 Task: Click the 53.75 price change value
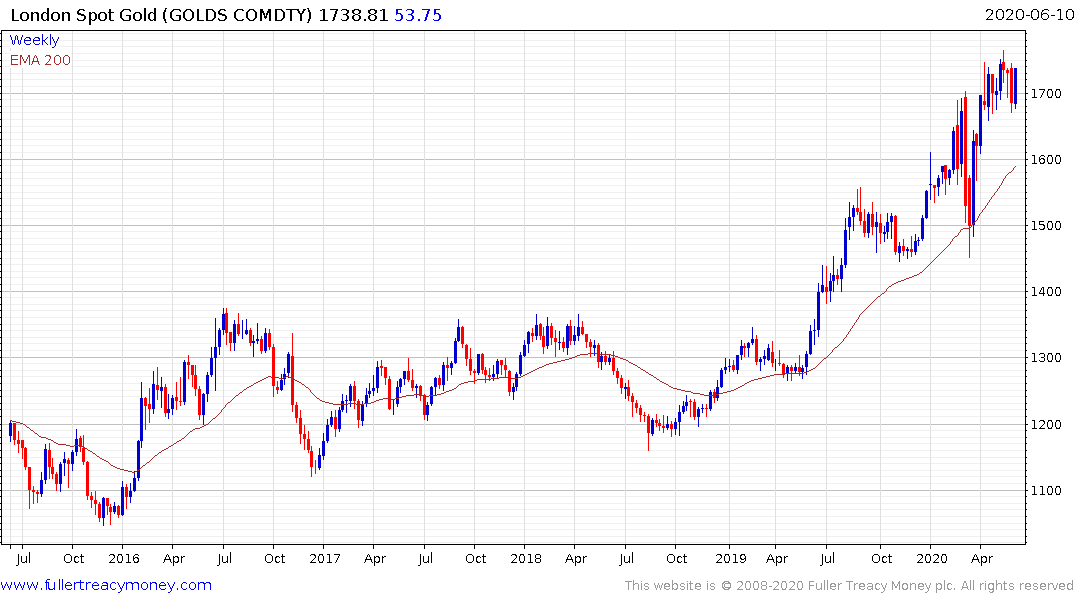point(418,15)
